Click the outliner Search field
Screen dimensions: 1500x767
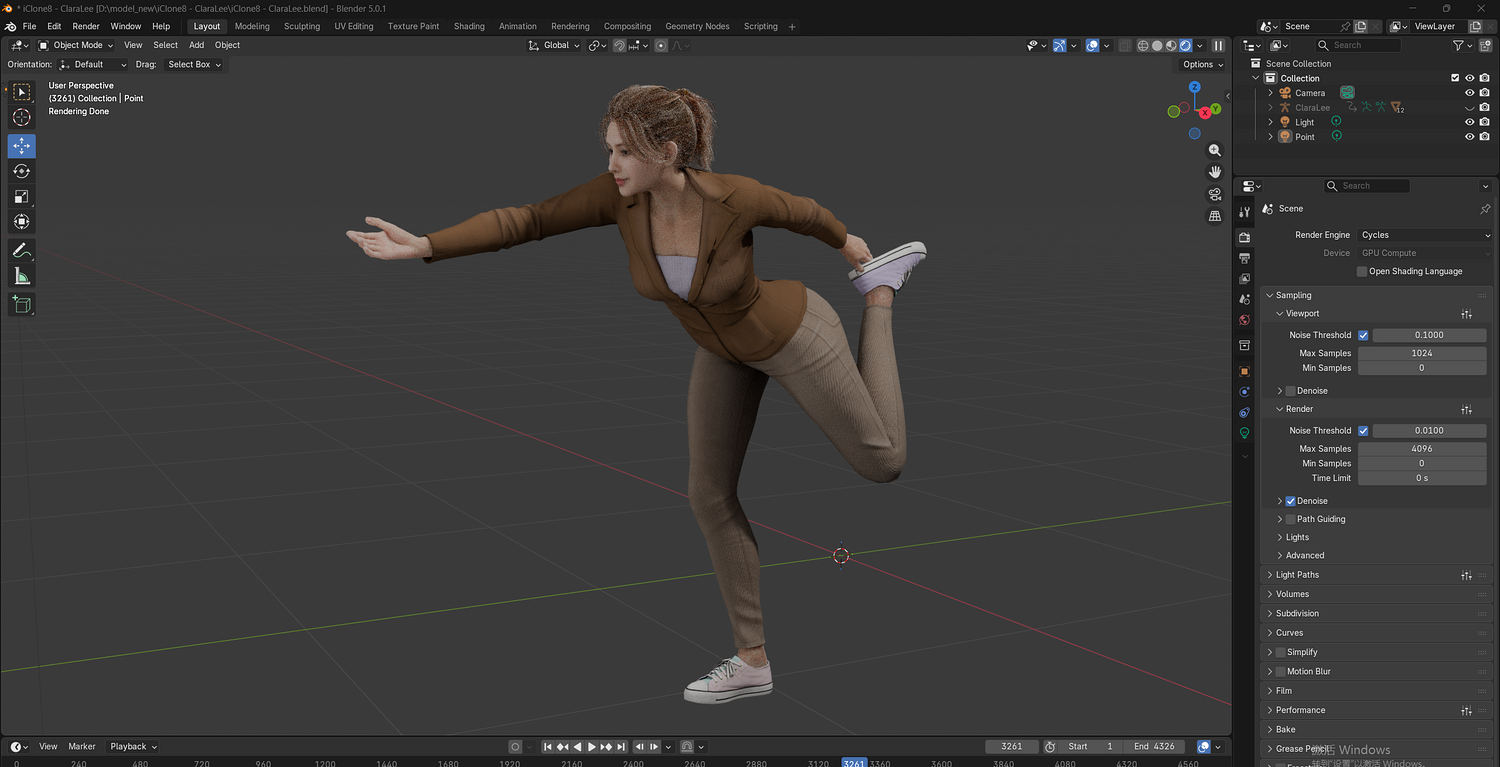pos(1358,45)
